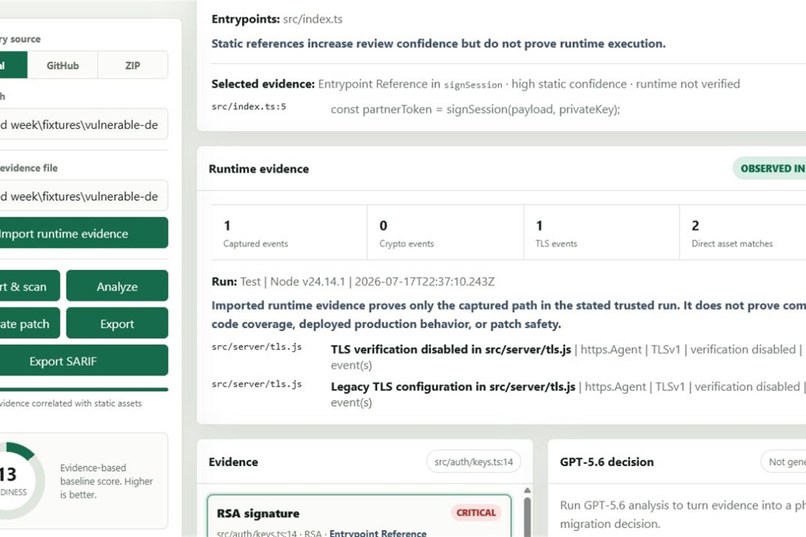Switch repository source to GitHub

(x=63, y=65)
